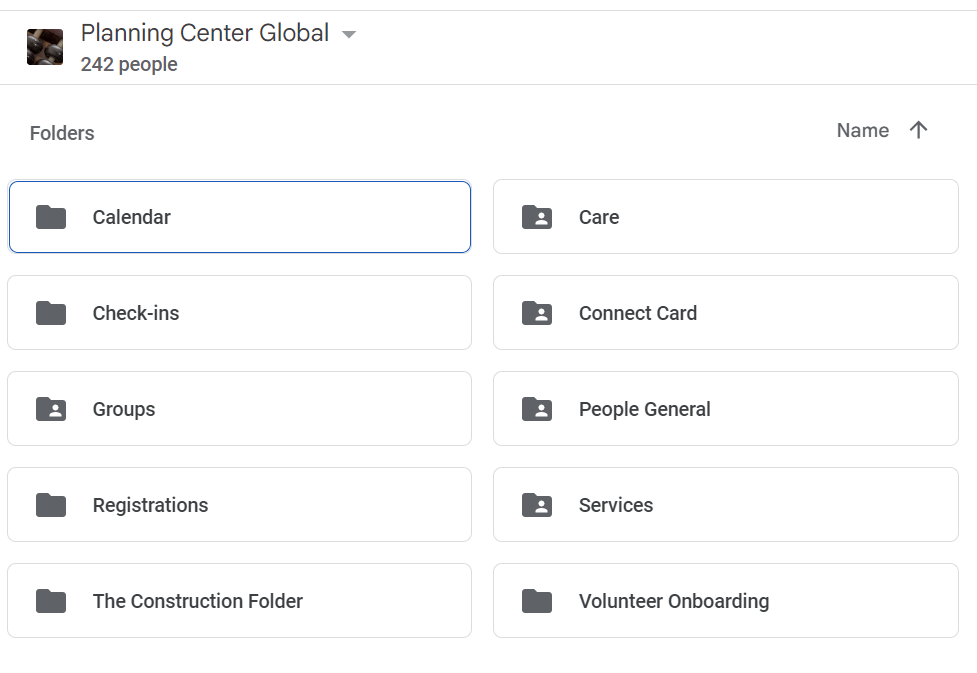This screenshot has height=673, width=977.
Task: Select The Construction Folder
Action: pos(198,601)
